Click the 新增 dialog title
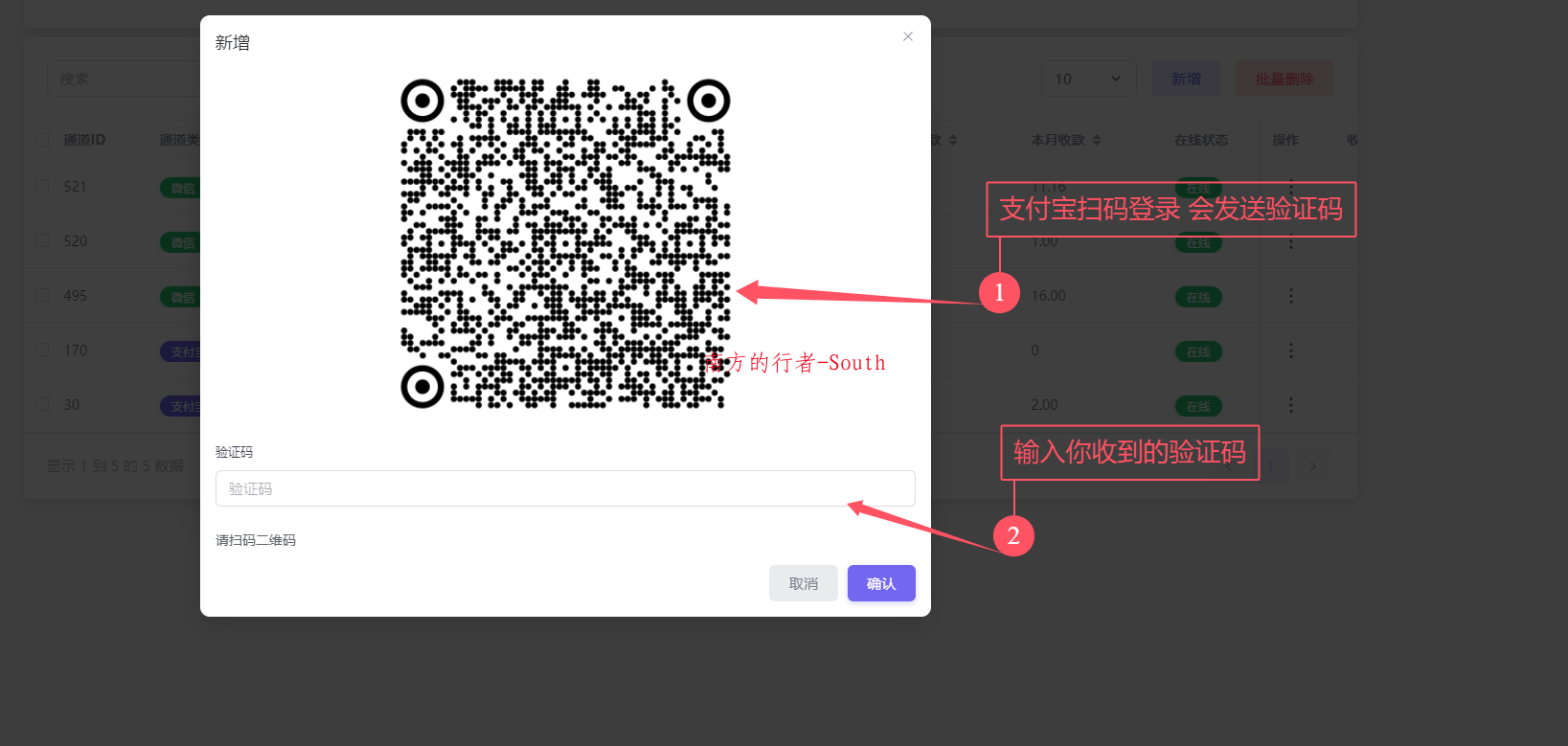The image size is (1568, 746). (233, 43)
